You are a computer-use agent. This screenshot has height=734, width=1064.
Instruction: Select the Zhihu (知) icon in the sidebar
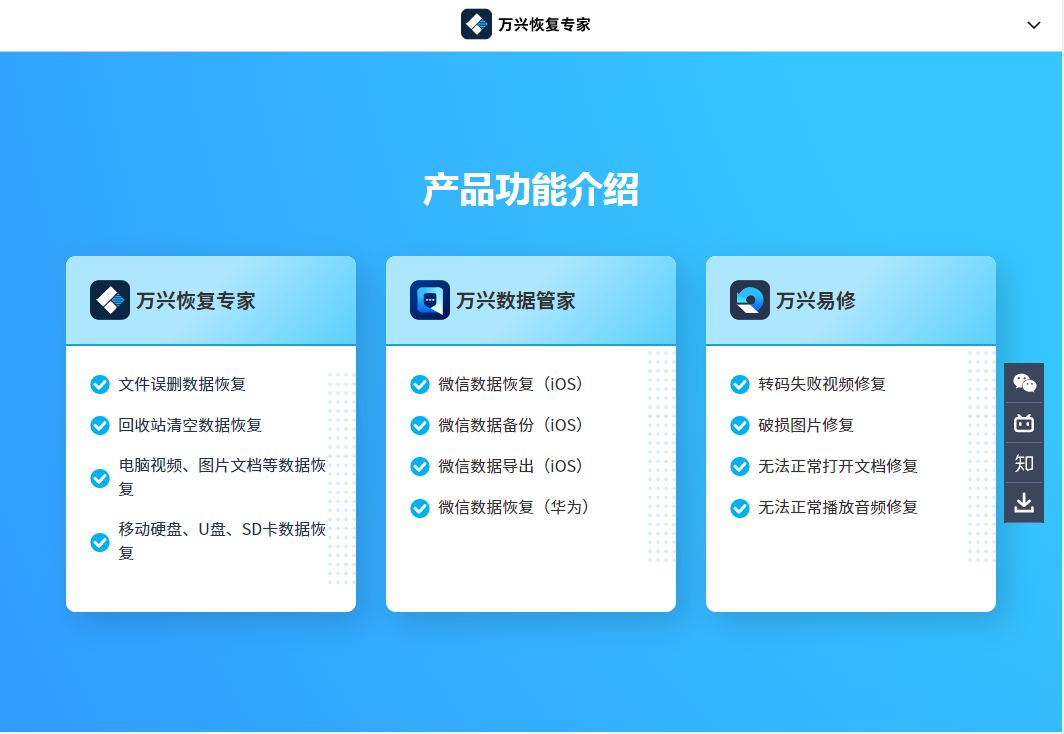click(x=1023, y=462)
